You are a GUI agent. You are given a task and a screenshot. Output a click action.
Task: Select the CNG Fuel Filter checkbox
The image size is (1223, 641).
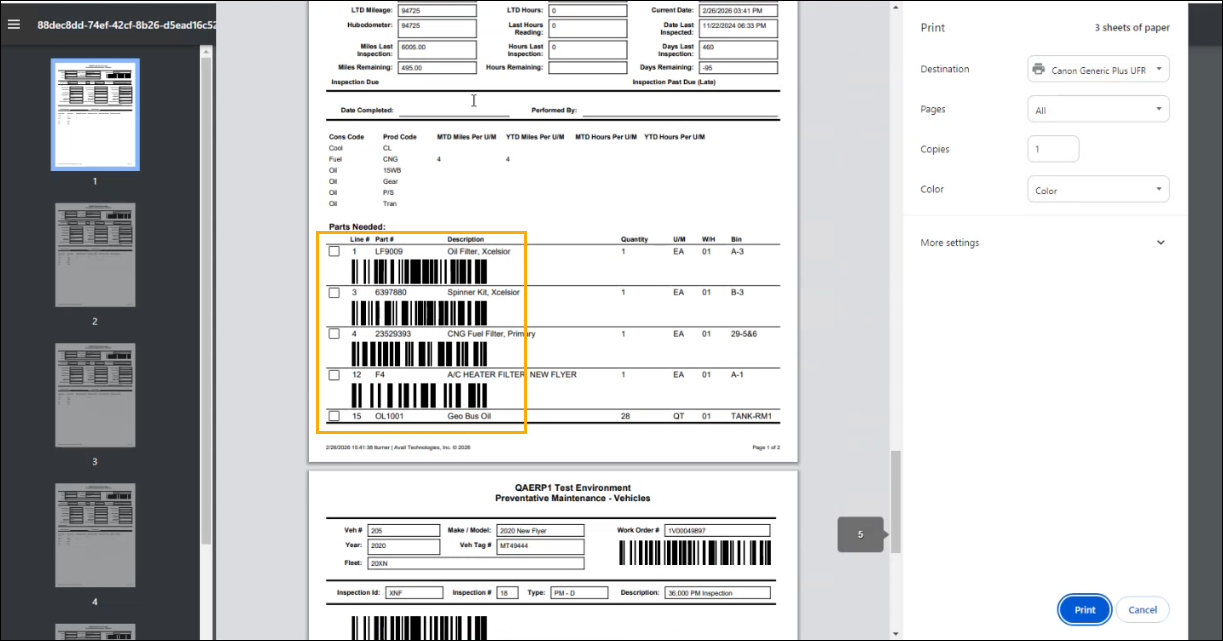tap(334, 334)
